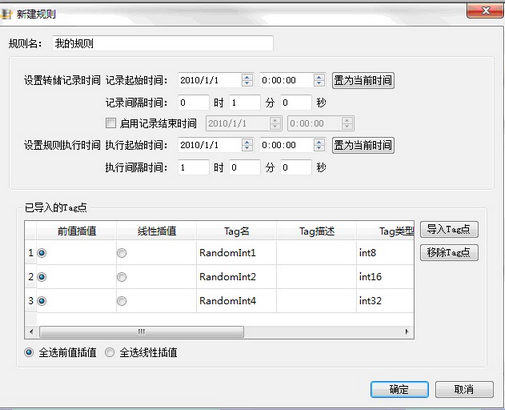Click the Tag名 column header

(x=236, y=231)
